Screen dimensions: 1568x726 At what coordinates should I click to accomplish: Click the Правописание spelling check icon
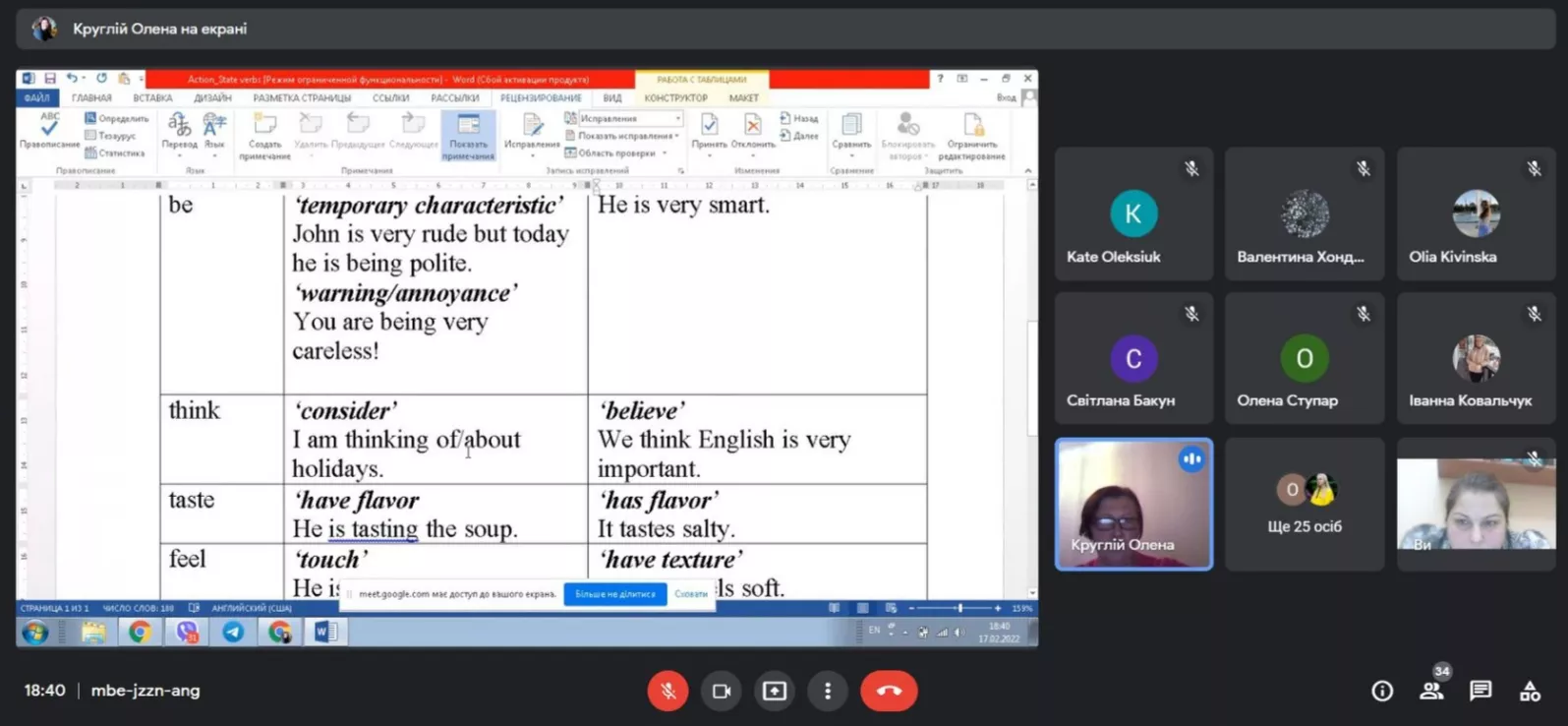49,130
